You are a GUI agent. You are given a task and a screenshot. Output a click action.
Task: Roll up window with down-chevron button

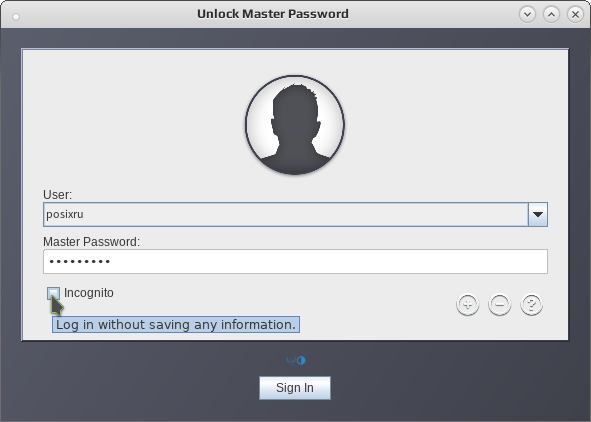click(527, 15)
